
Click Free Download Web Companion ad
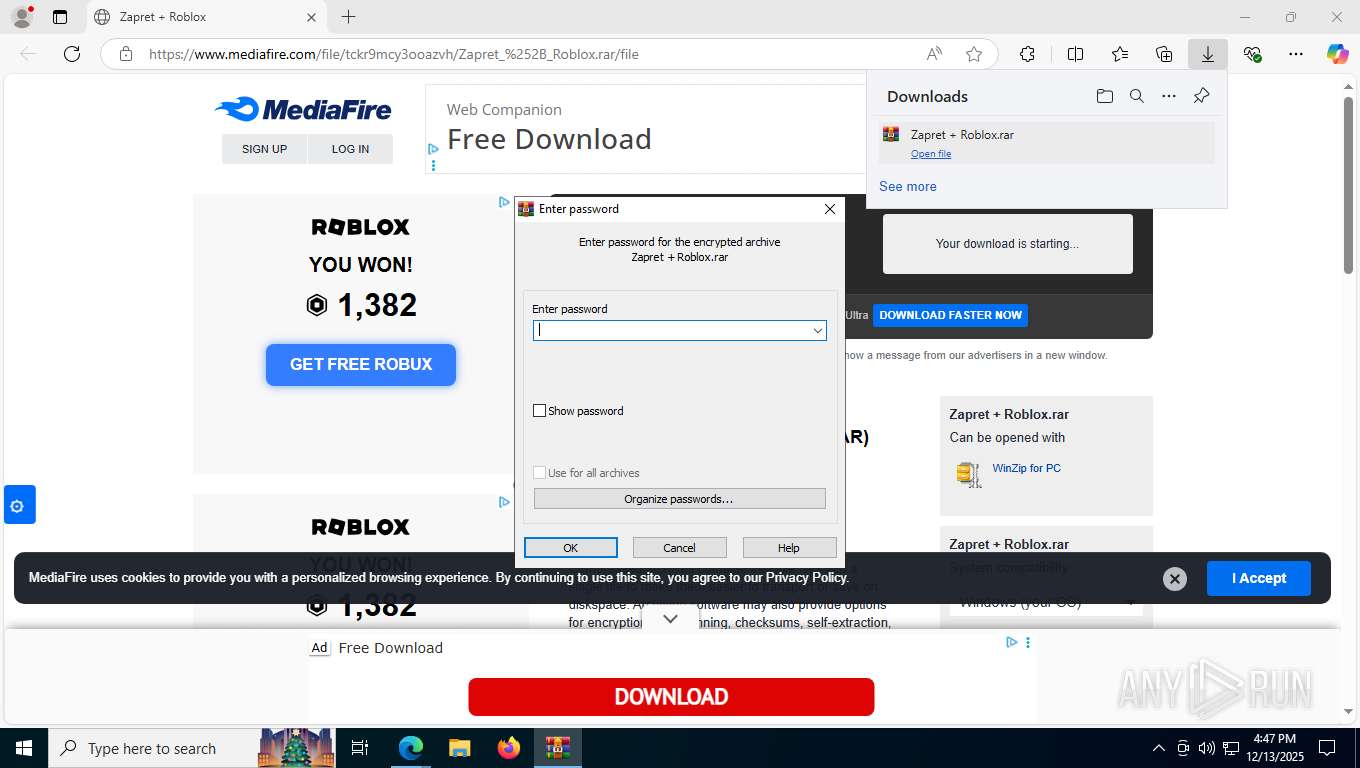click(x=549, y=139)
